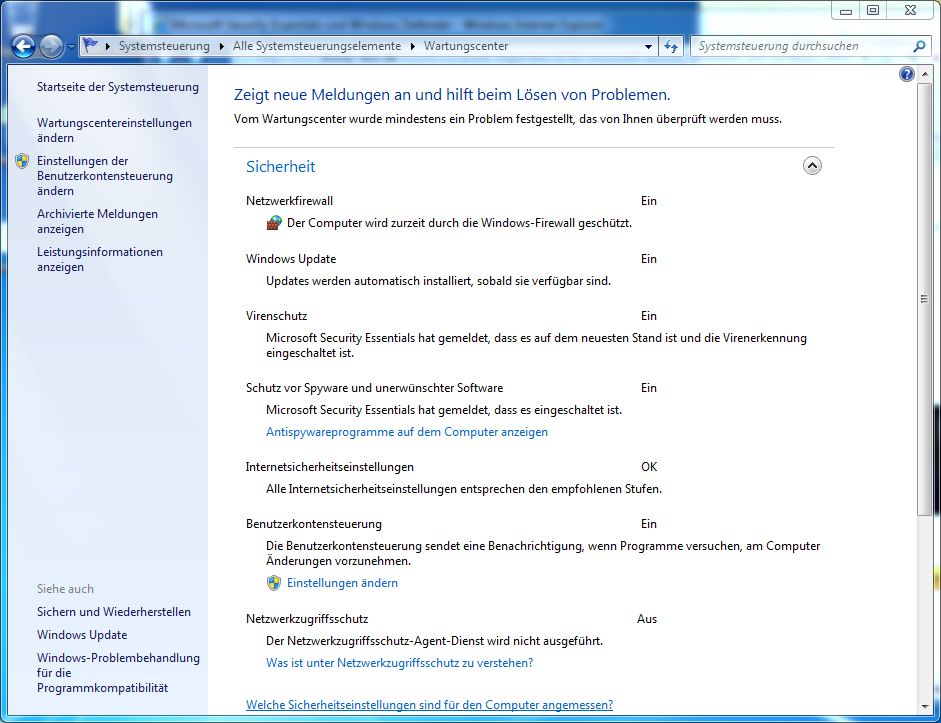Click the refresh button beside the address bar
This screenshot has height=723, width=941.
[x=671, y=46]
